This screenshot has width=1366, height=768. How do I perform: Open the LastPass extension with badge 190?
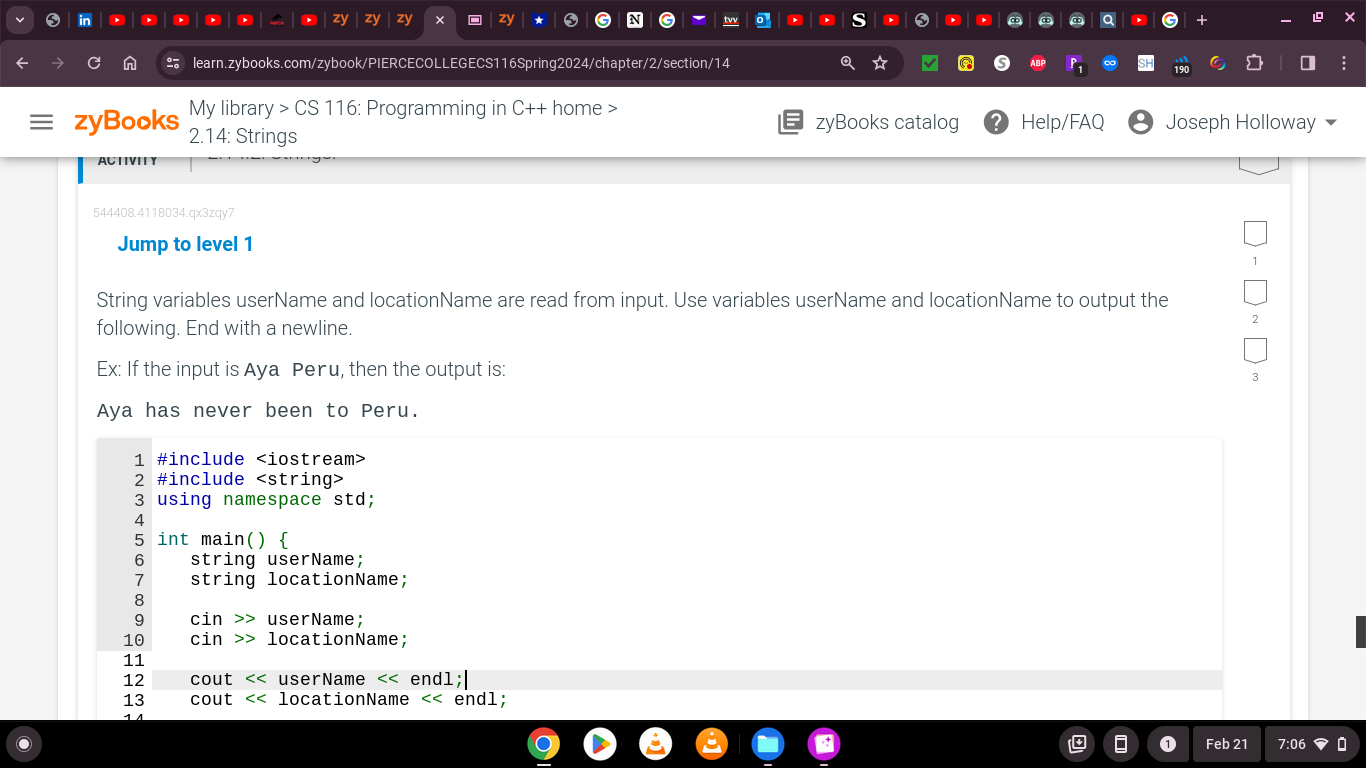[1180, 63]
